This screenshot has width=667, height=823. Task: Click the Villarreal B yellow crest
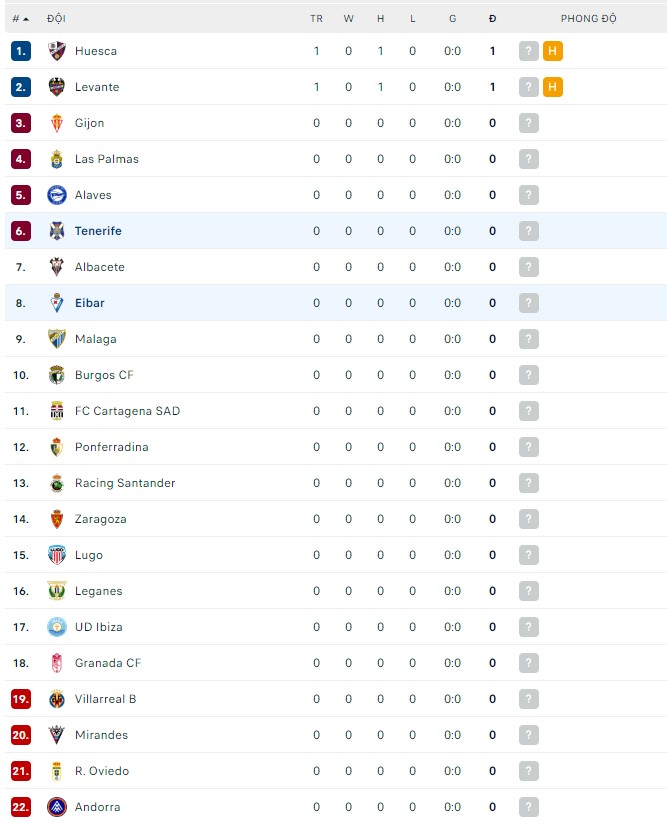point(57,699)
